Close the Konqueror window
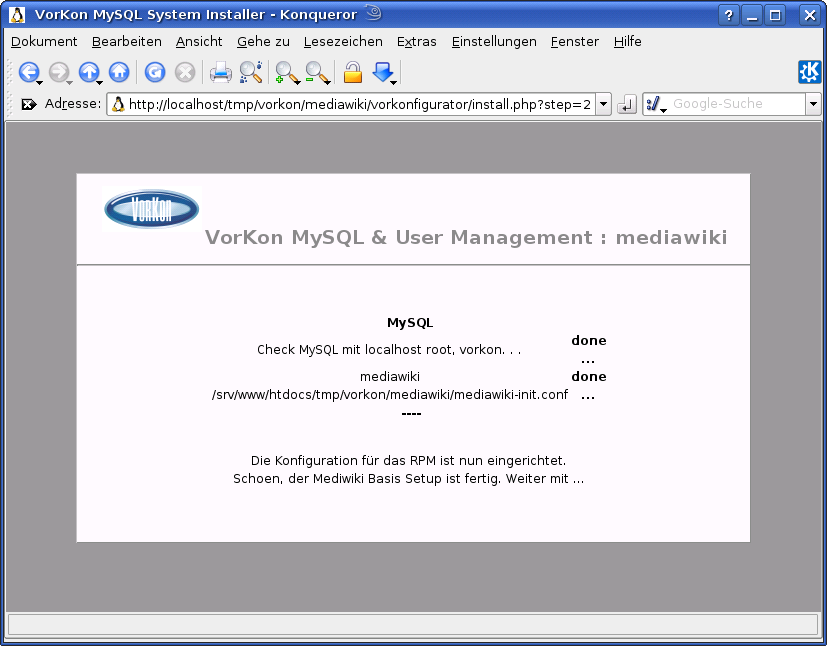This screenshot has width=827, height=646. click(810, 15)
